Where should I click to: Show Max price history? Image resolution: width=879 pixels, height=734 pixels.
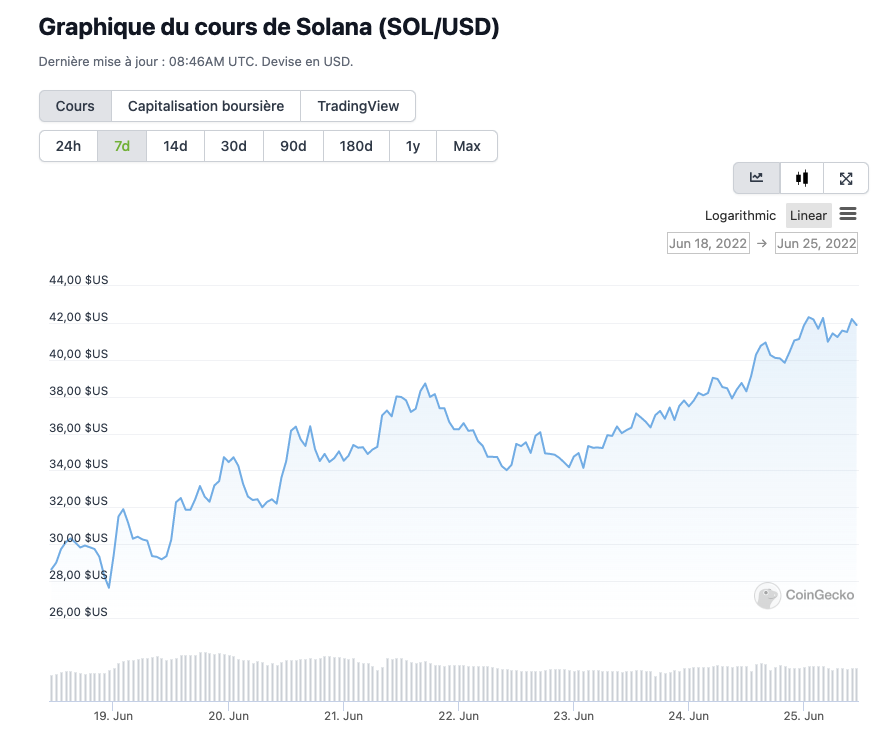pos(467,146)
